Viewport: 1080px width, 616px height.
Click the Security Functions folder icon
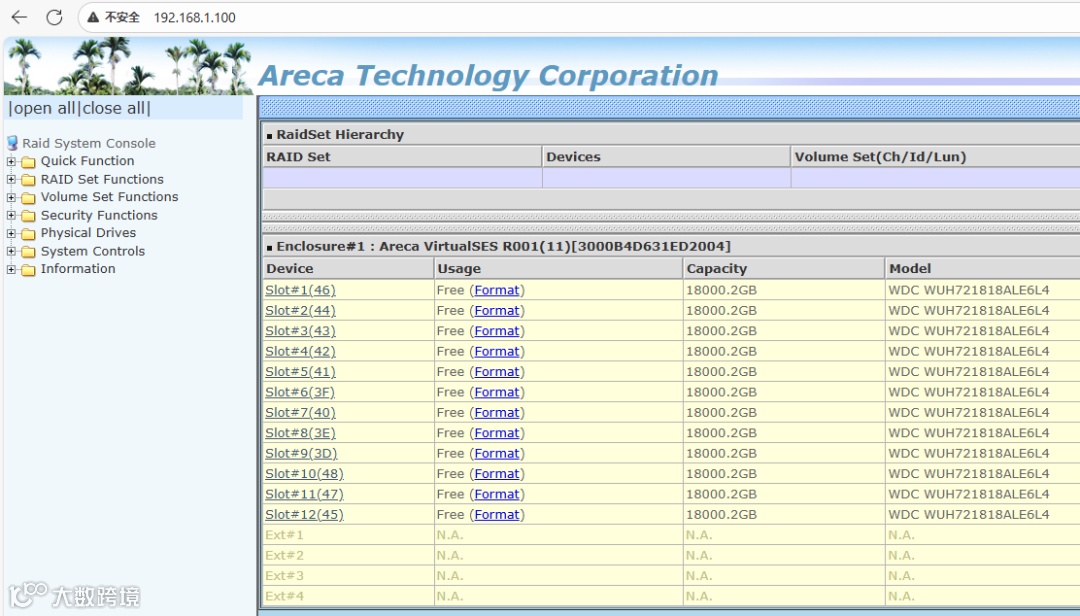[28, 216]
